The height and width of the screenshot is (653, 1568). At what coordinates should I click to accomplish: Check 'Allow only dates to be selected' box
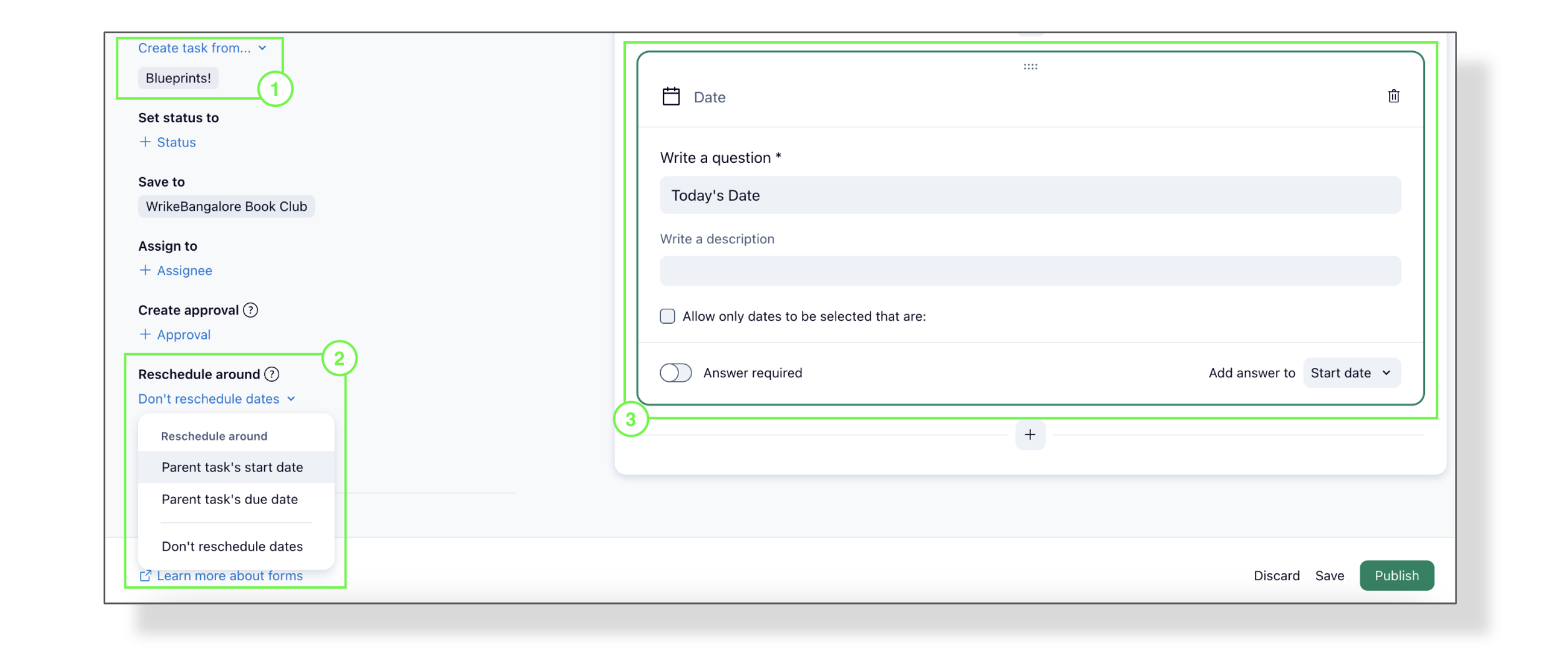click(x=668, y=316)
